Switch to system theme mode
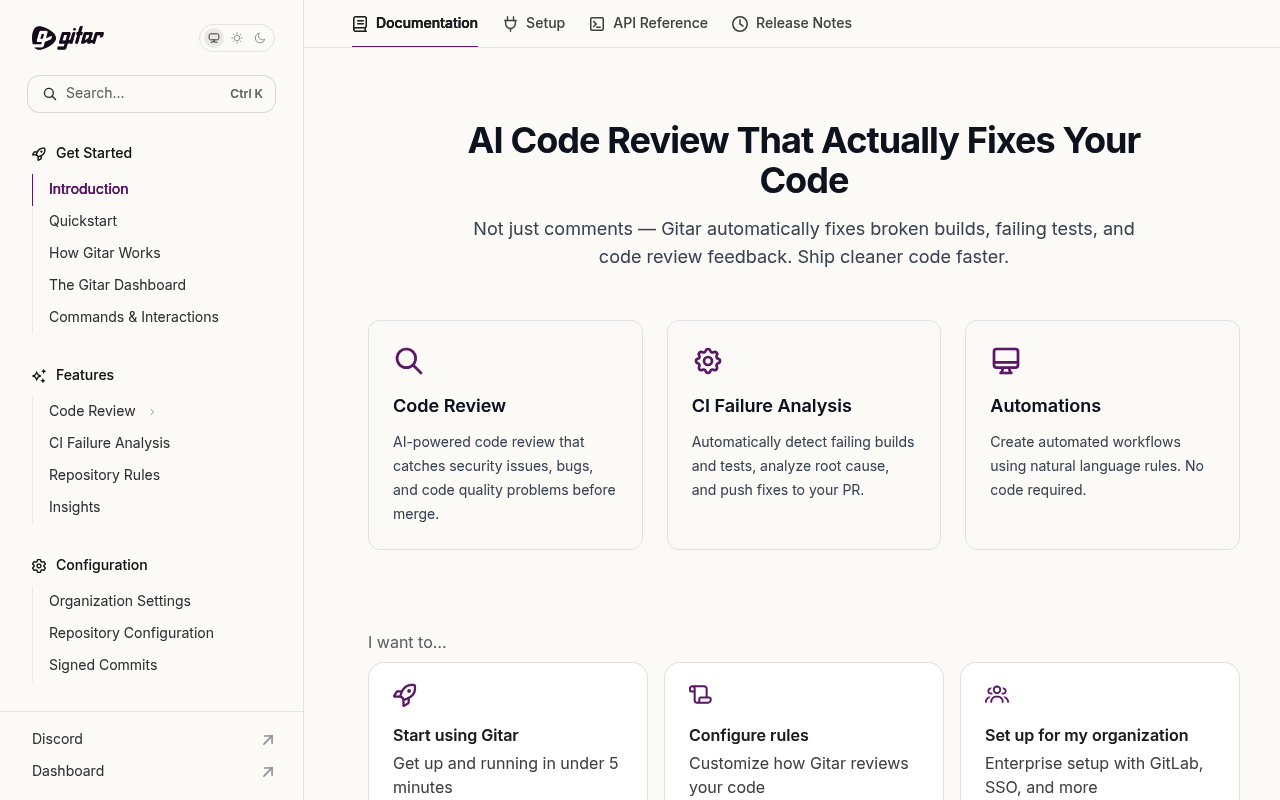 (214, 38)
